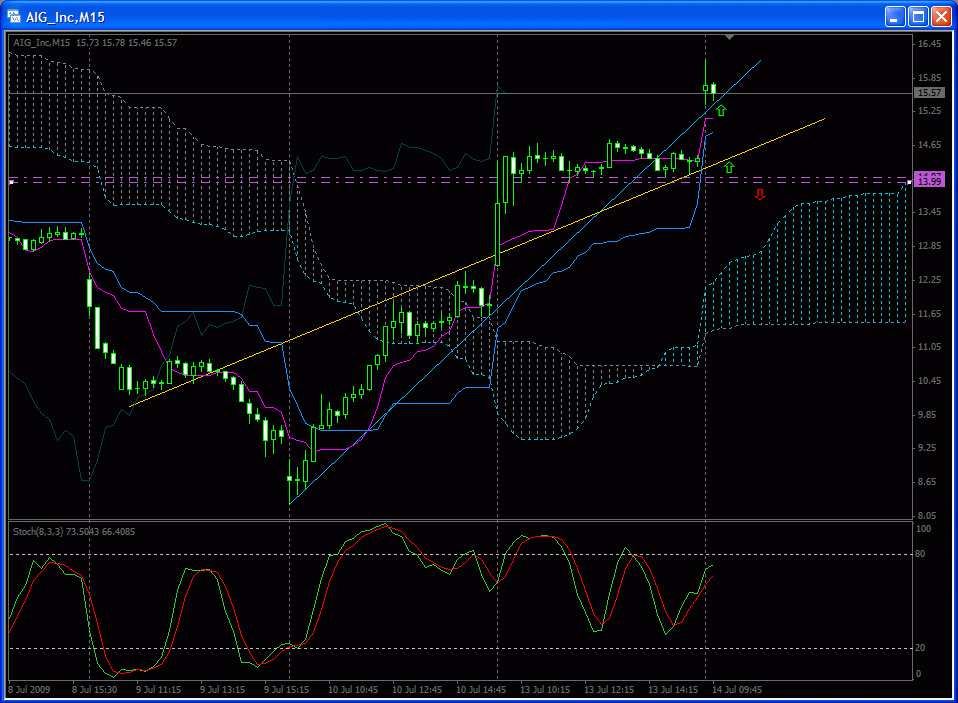Click the current price label 15.57
Viewport: 958px width, 703px height.
pos(929,93)
